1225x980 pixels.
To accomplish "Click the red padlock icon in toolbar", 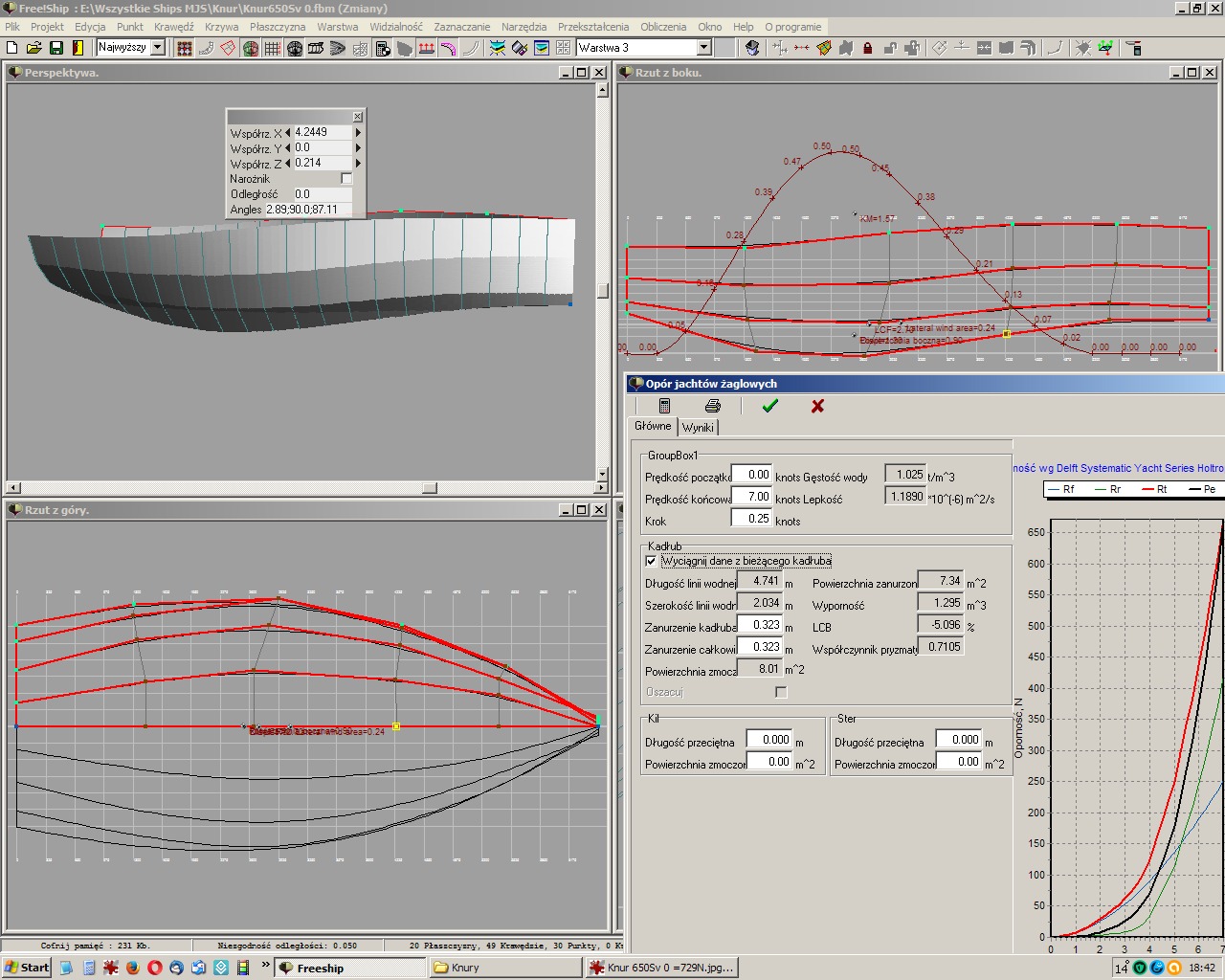I will [868, 48].
